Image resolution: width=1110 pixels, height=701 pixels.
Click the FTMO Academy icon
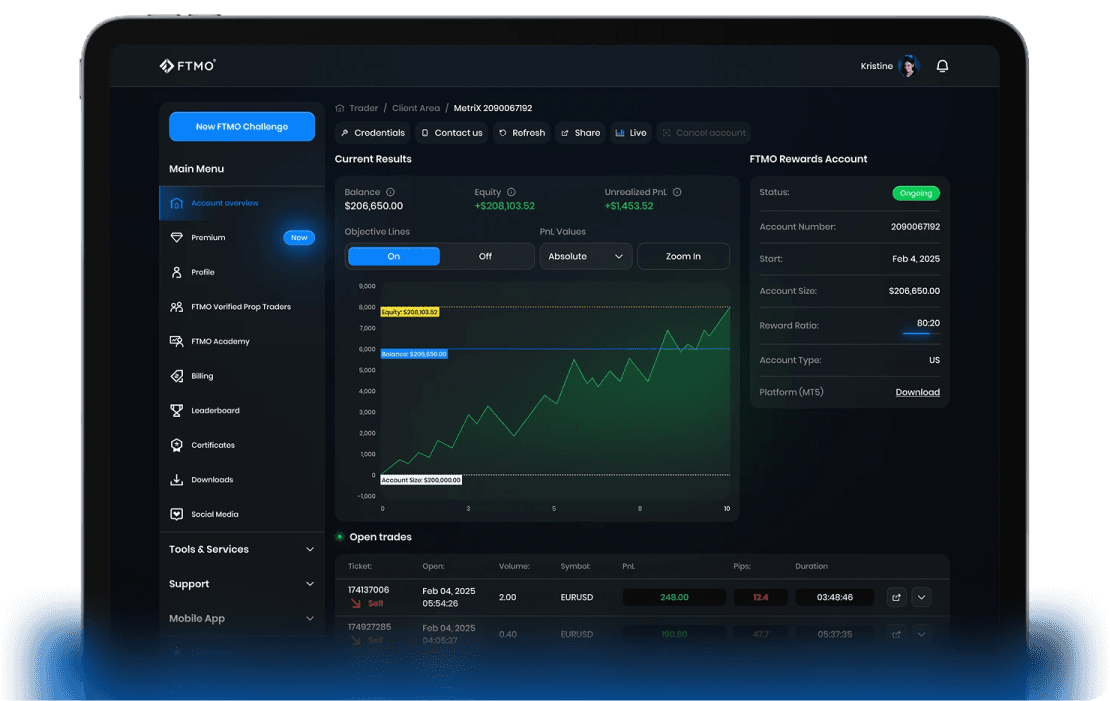176,341
